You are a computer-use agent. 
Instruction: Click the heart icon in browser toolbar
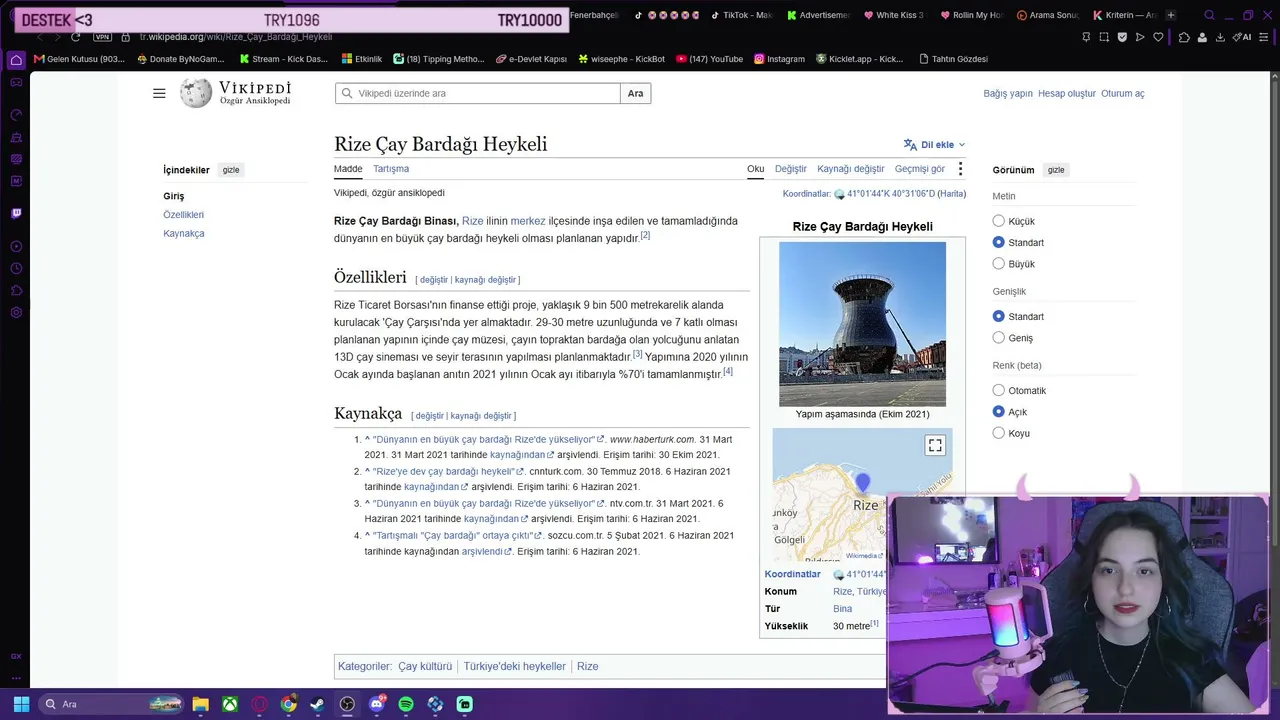[1158, 37]
